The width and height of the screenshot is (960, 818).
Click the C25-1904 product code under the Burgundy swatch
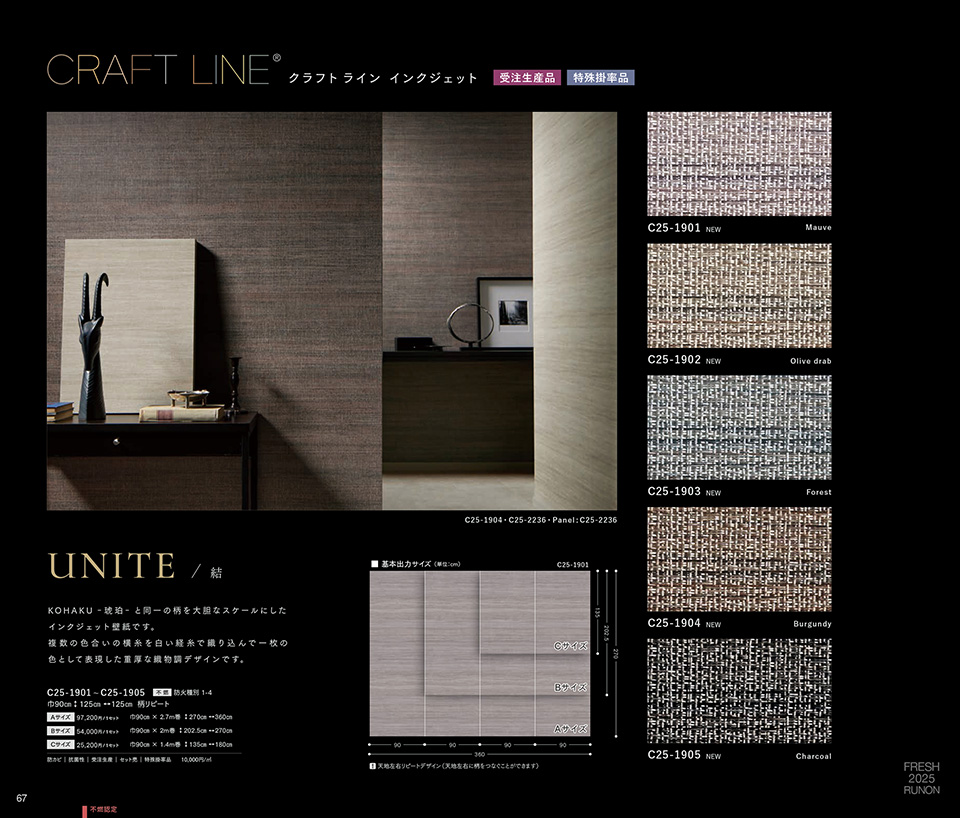point(674,623)
